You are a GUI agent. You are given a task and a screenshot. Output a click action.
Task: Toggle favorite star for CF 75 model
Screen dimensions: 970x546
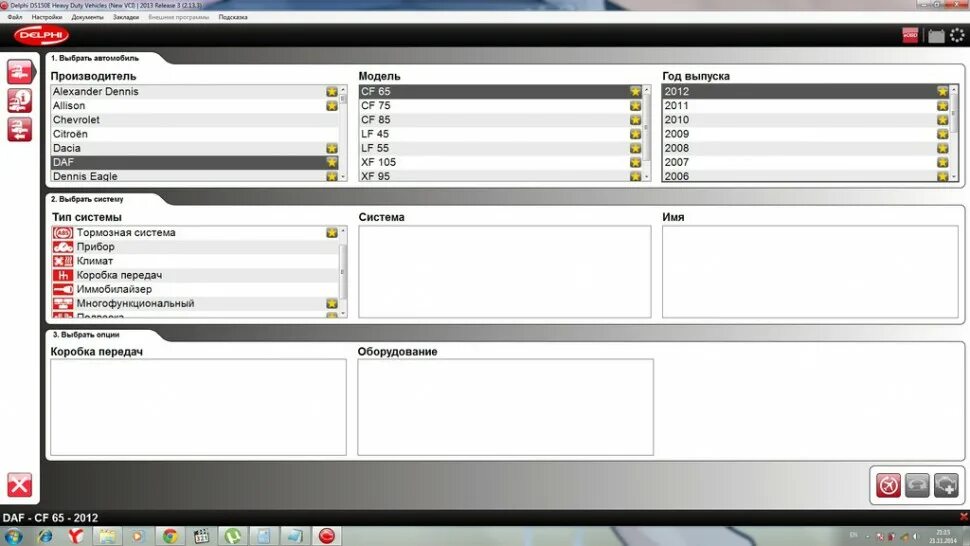(635, 106)
